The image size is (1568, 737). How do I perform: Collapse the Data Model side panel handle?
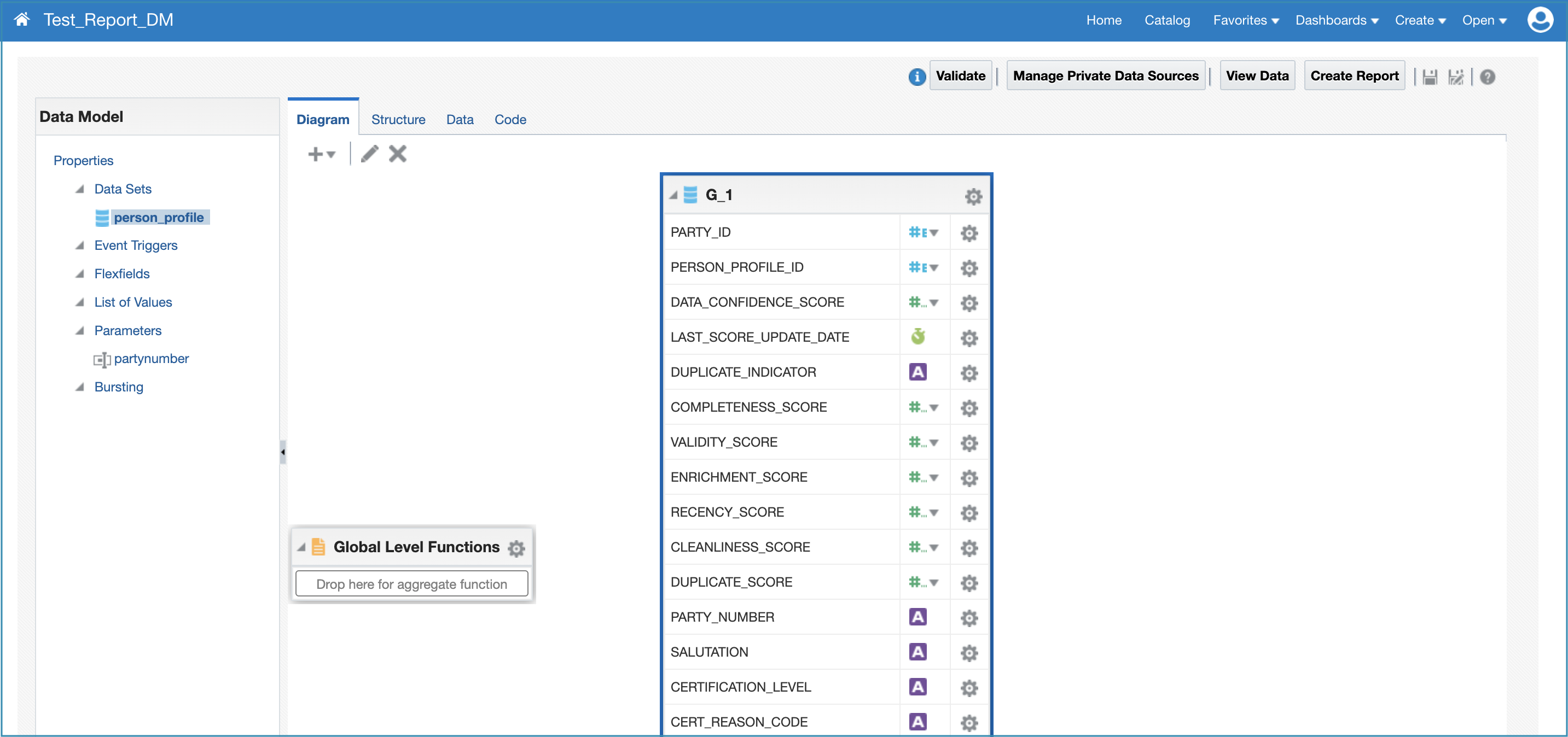(282, 452)
